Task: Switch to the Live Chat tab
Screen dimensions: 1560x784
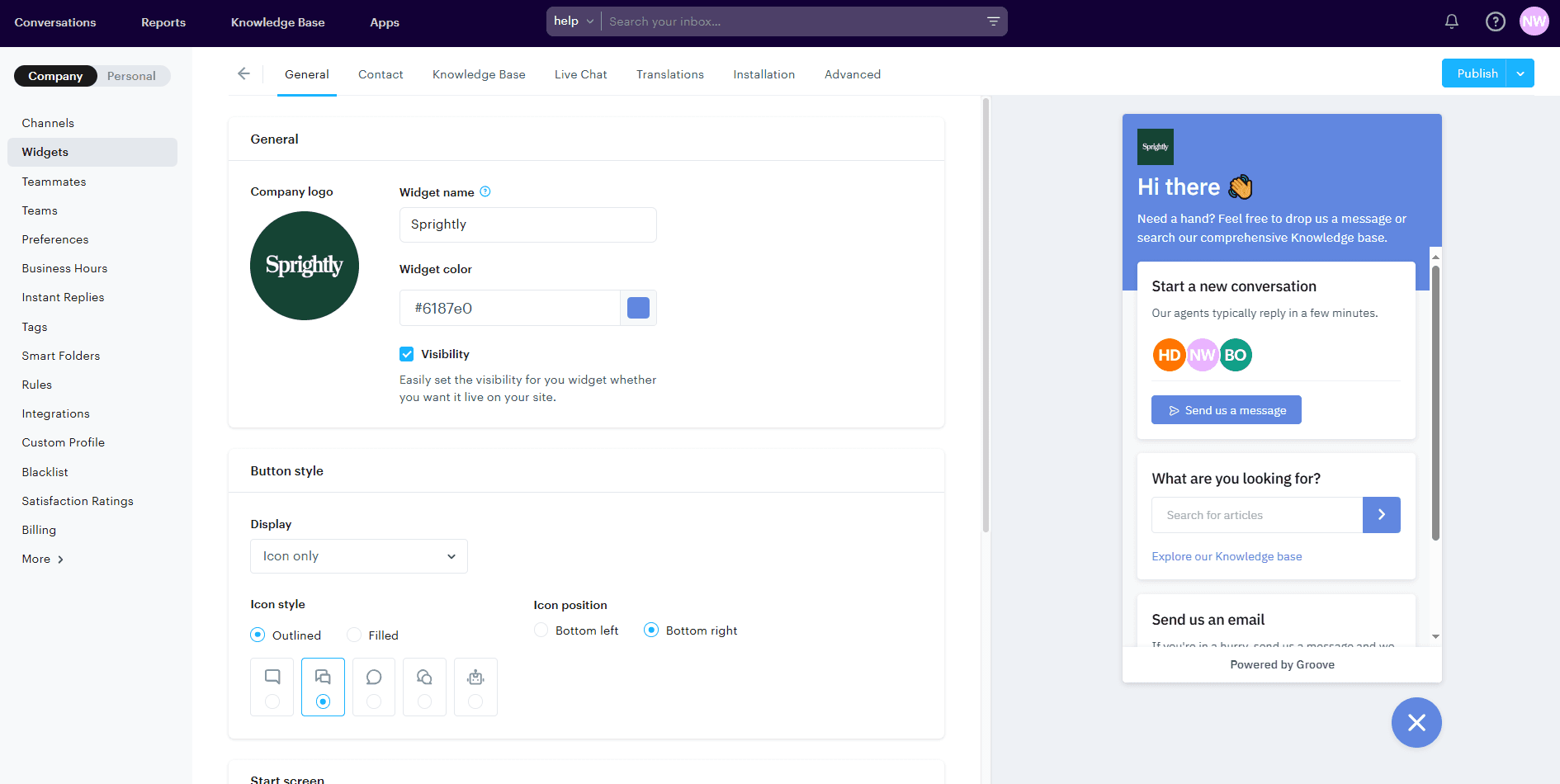Action: click(580, 74)
